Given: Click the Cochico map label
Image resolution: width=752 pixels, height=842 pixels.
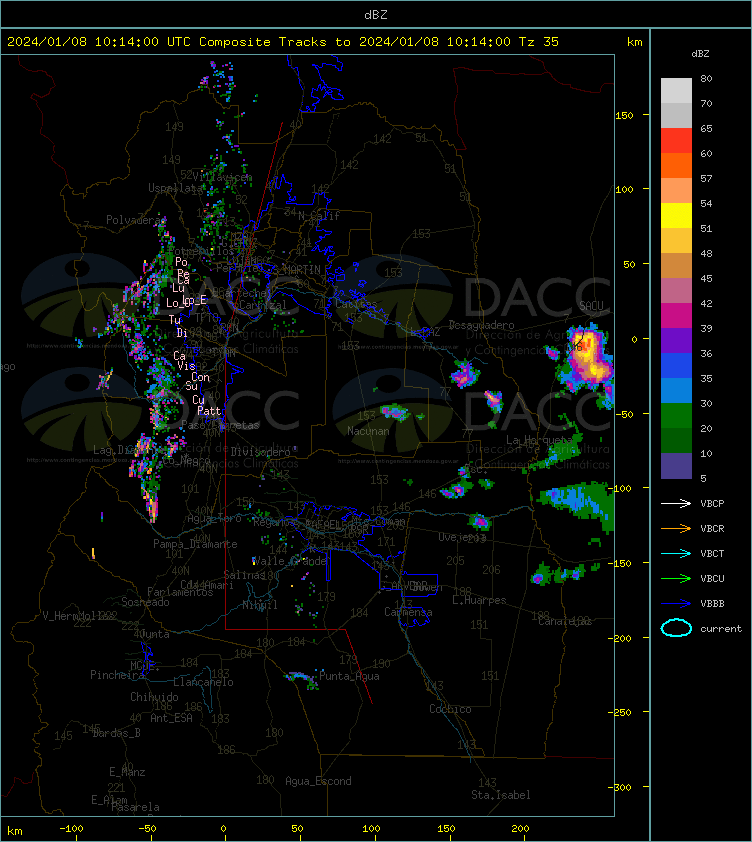Looking at the screenshot, I should (x=450, y=709).
